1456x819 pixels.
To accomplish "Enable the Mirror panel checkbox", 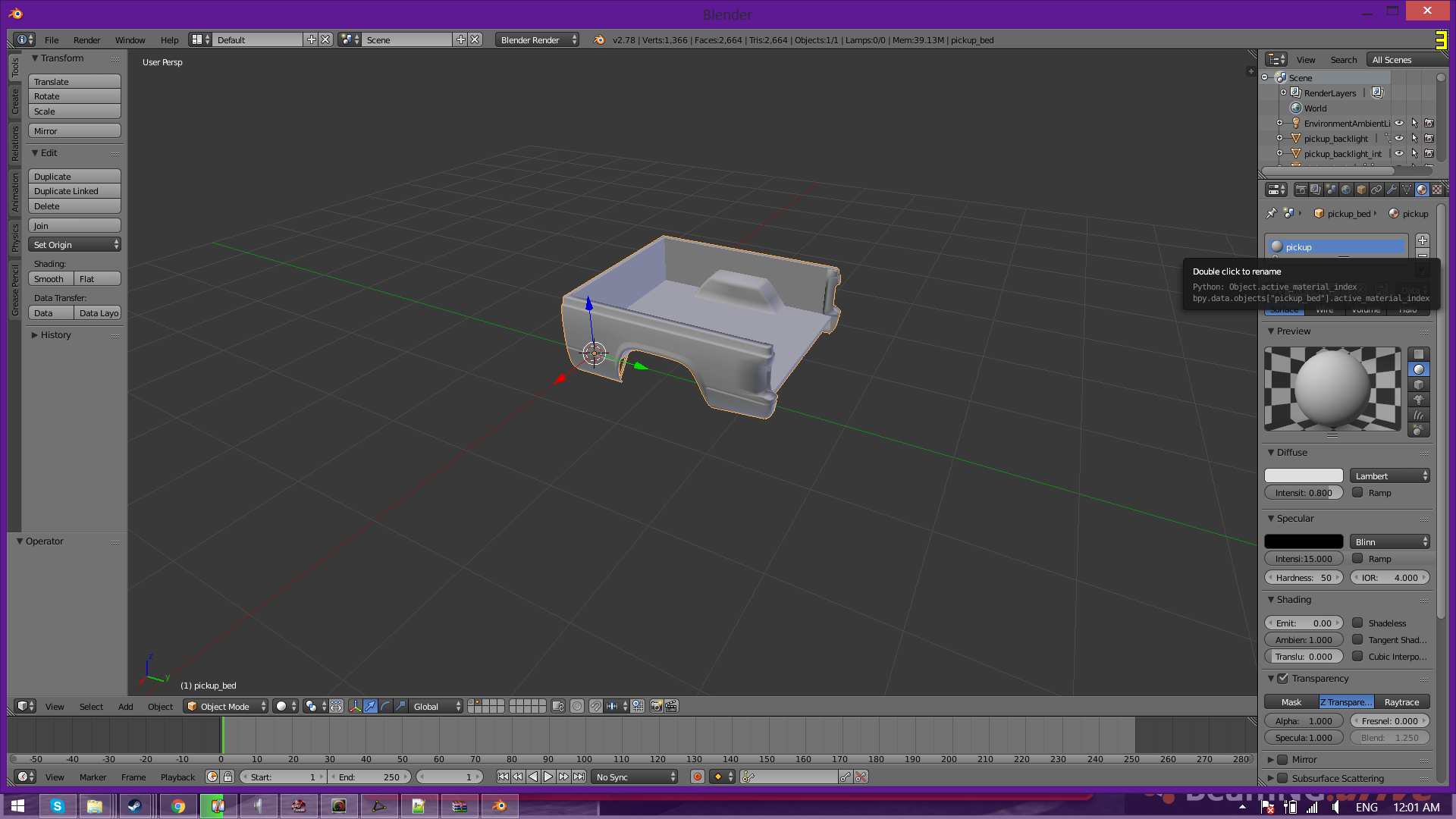I will coord(1283,760).
